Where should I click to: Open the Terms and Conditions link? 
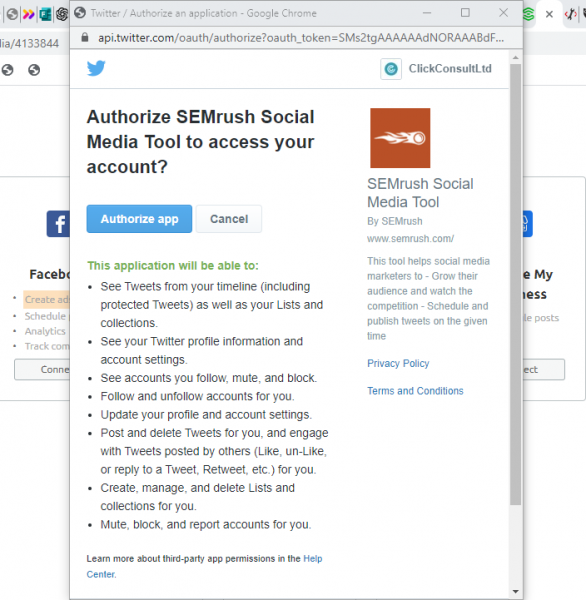click(415, 391)
